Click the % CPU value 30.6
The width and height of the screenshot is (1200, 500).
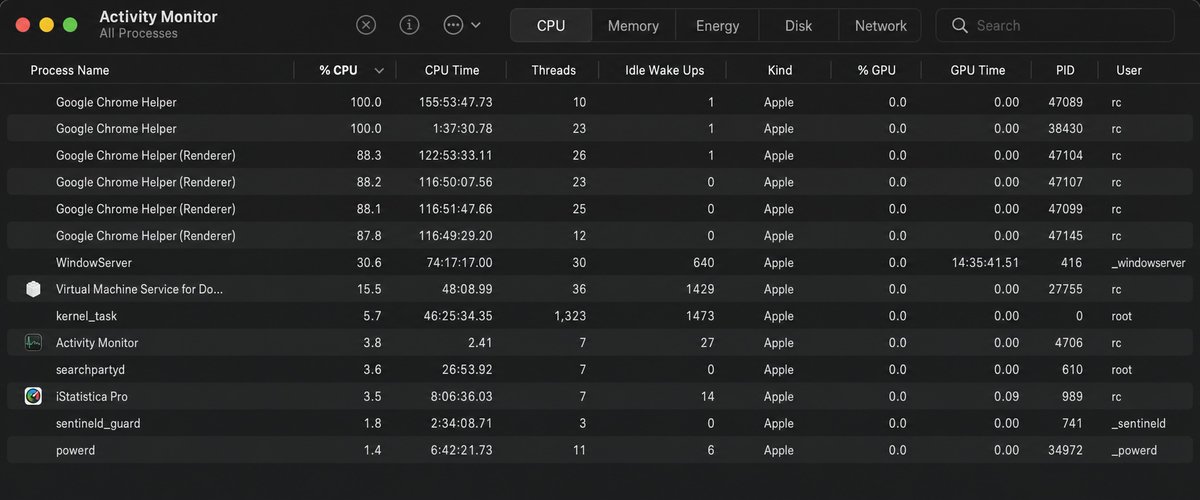click(369, 262)
